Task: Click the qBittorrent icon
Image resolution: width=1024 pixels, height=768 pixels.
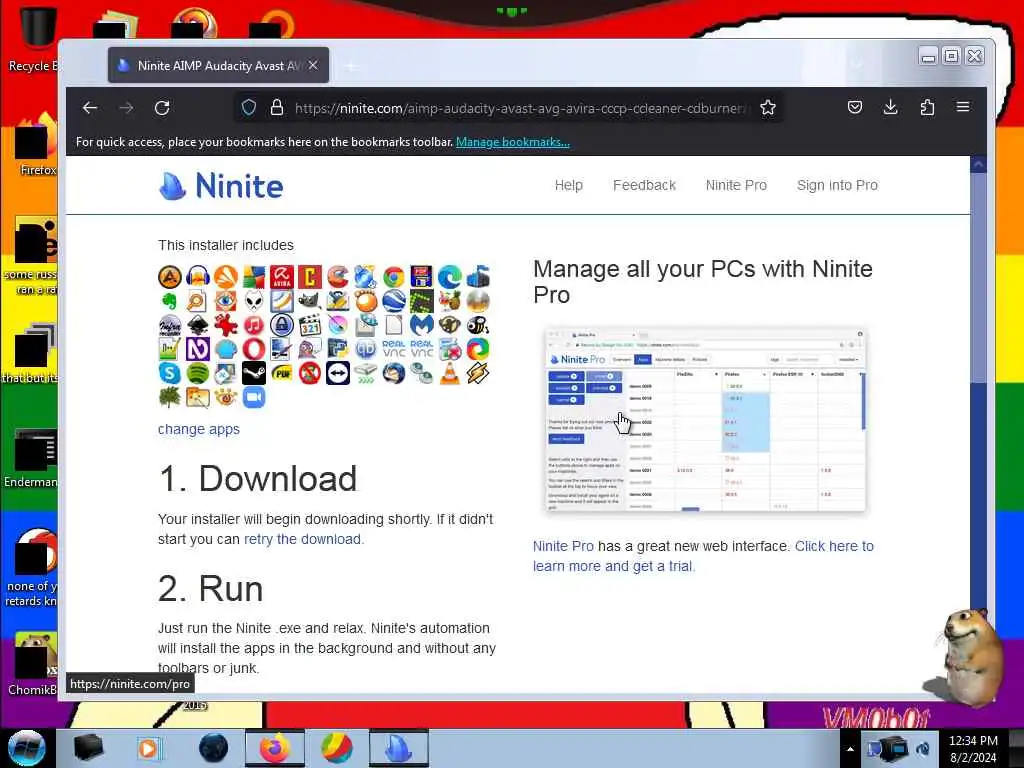Action: click(366, 349)
